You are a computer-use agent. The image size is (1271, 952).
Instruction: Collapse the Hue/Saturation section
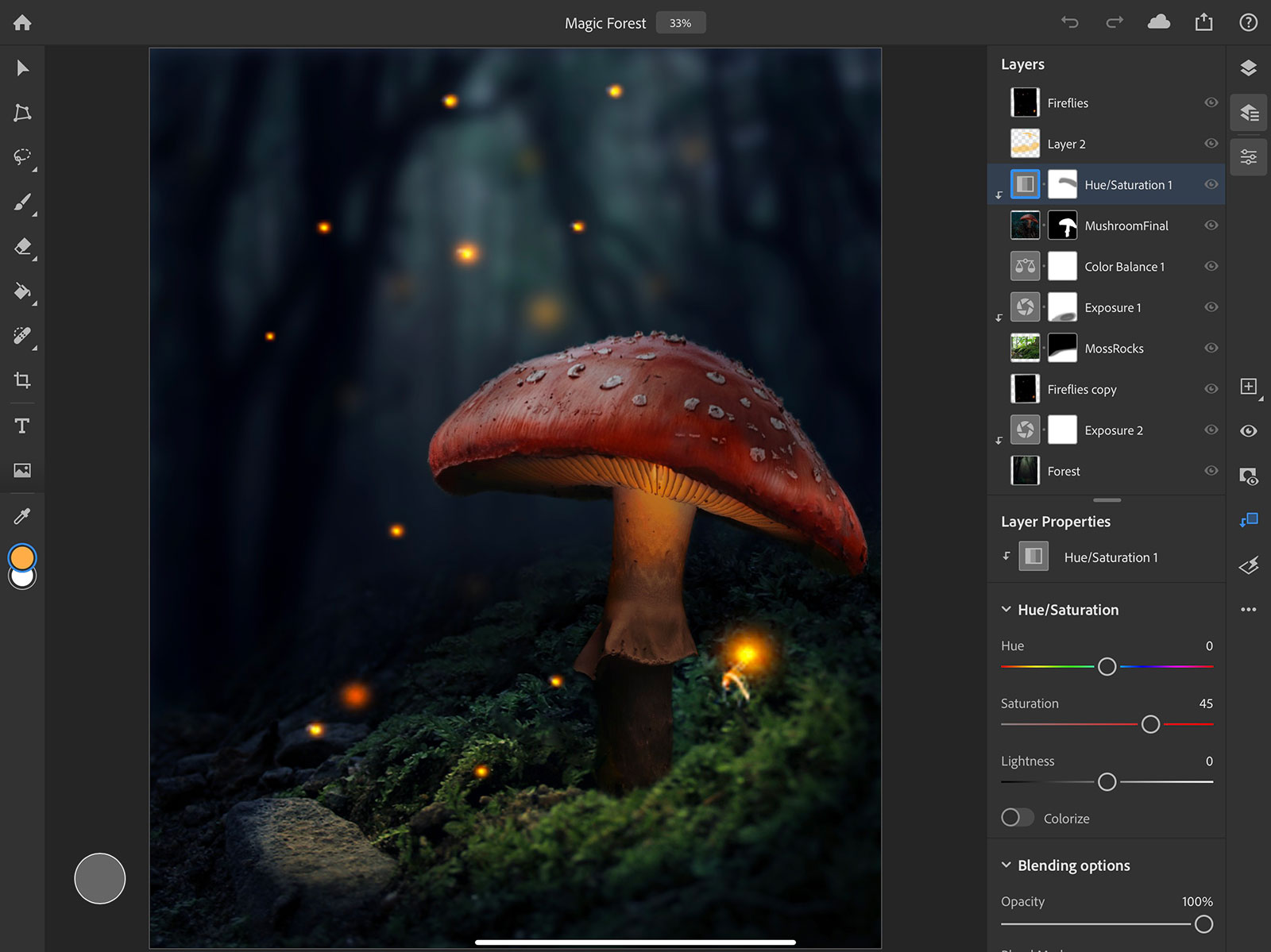coord(1006,610)
